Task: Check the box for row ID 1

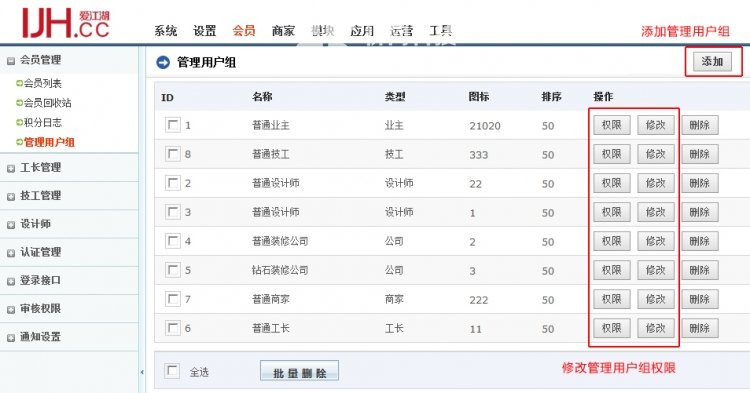Action: [x=172, y=125]
